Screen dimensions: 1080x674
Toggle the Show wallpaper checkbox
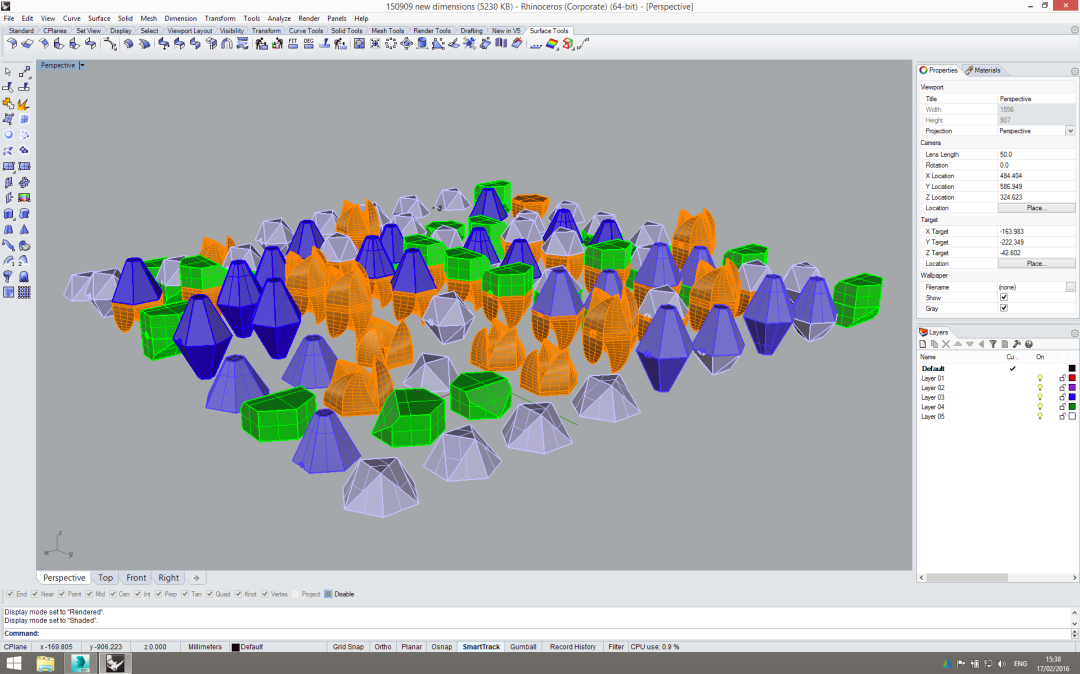click(x=1004, y=297)
